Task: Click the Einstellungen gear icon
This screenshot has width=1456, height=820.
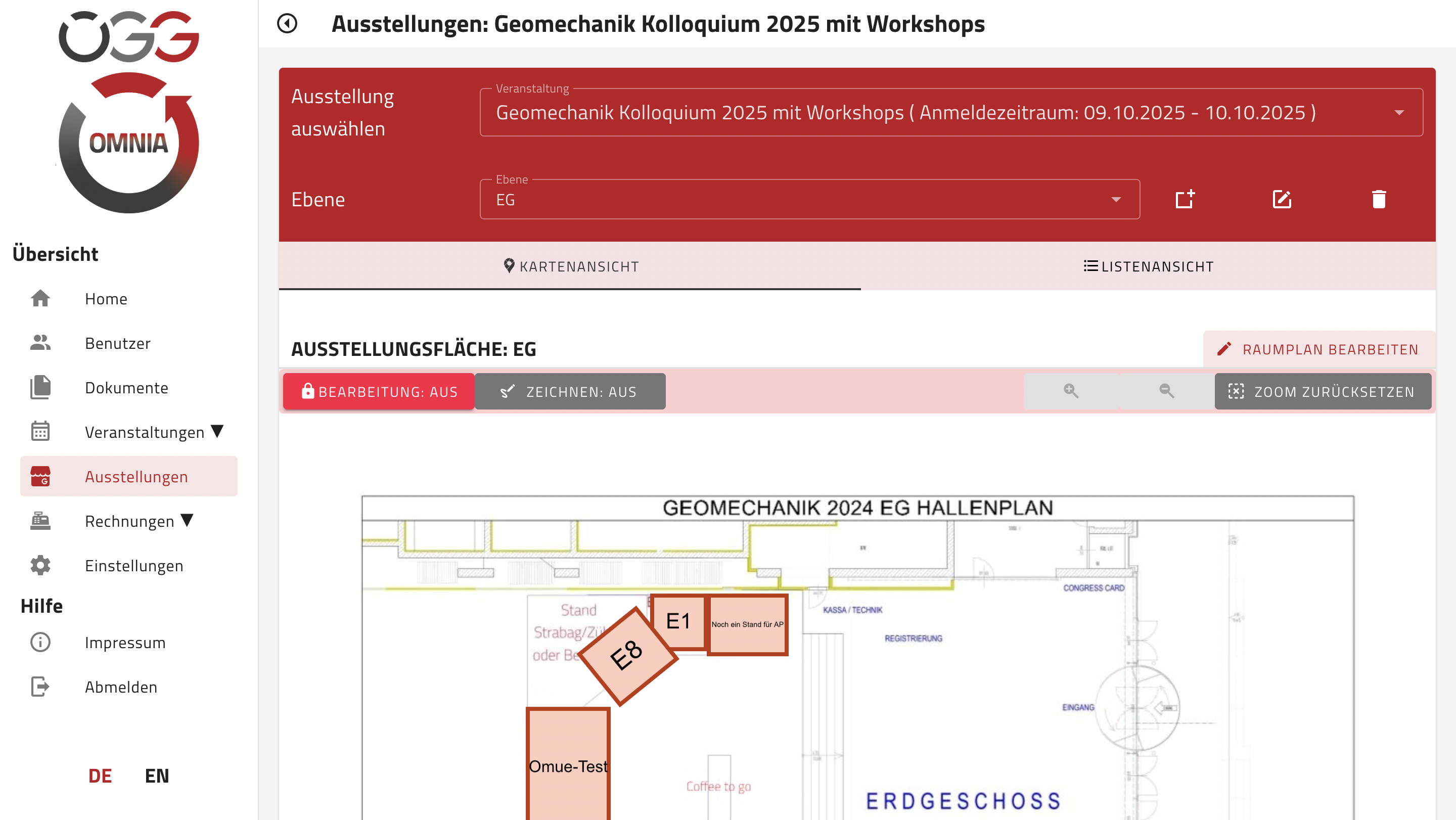Action: coord(40,565)
